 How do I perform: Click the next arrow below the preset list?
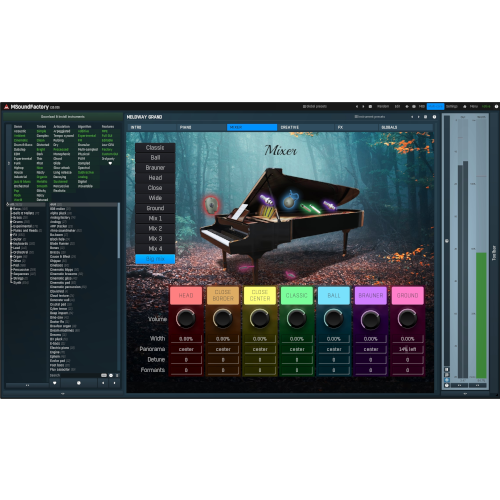[114, 383]
